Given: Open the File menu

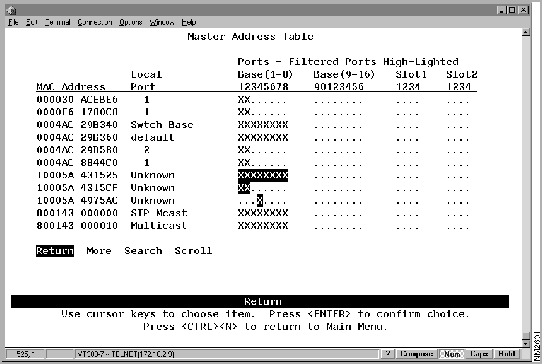Looking at the screenshot, I should pos(13,22).
